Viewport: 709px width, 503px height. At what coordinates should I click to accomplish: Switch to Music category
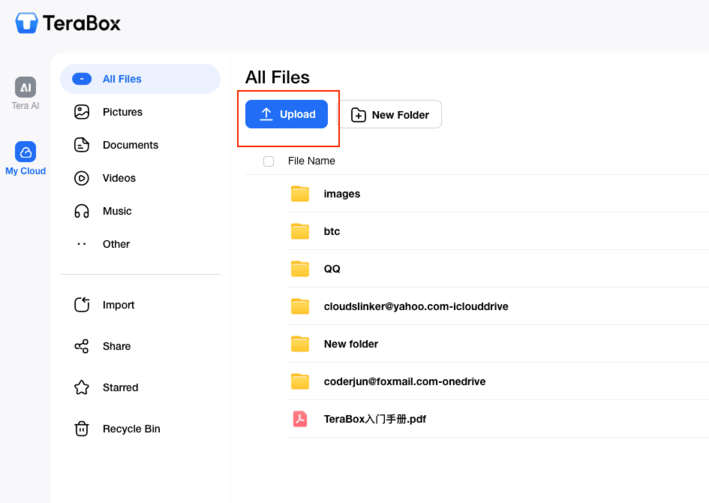(x=117, y=211)
